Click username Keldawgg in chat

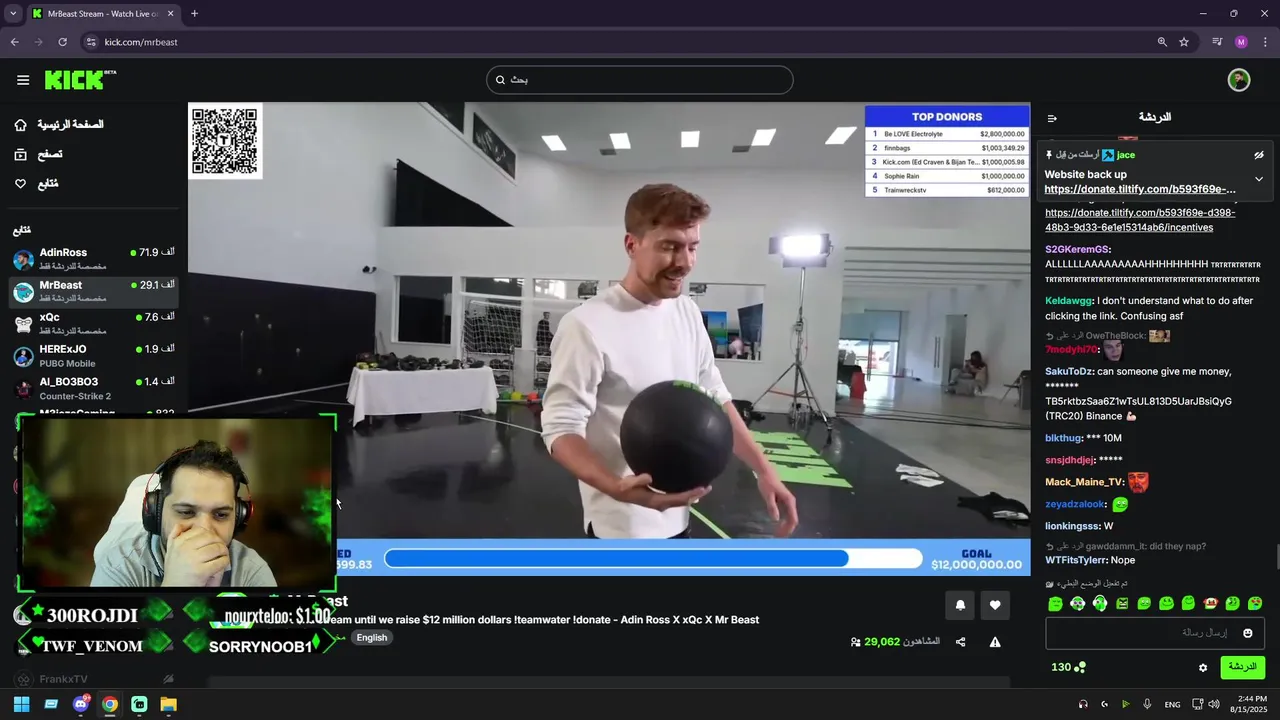point(1069,300)
